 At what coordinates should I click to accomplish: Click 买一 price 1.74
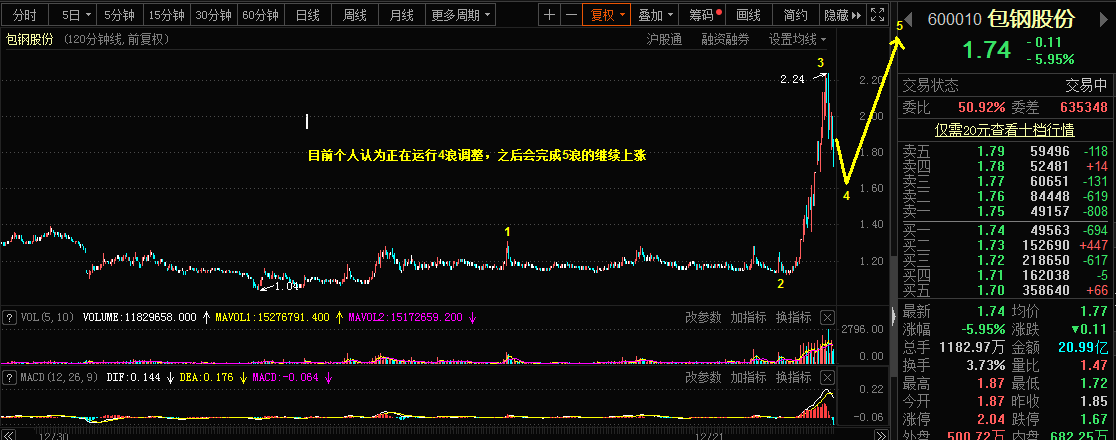pos(990,230)
